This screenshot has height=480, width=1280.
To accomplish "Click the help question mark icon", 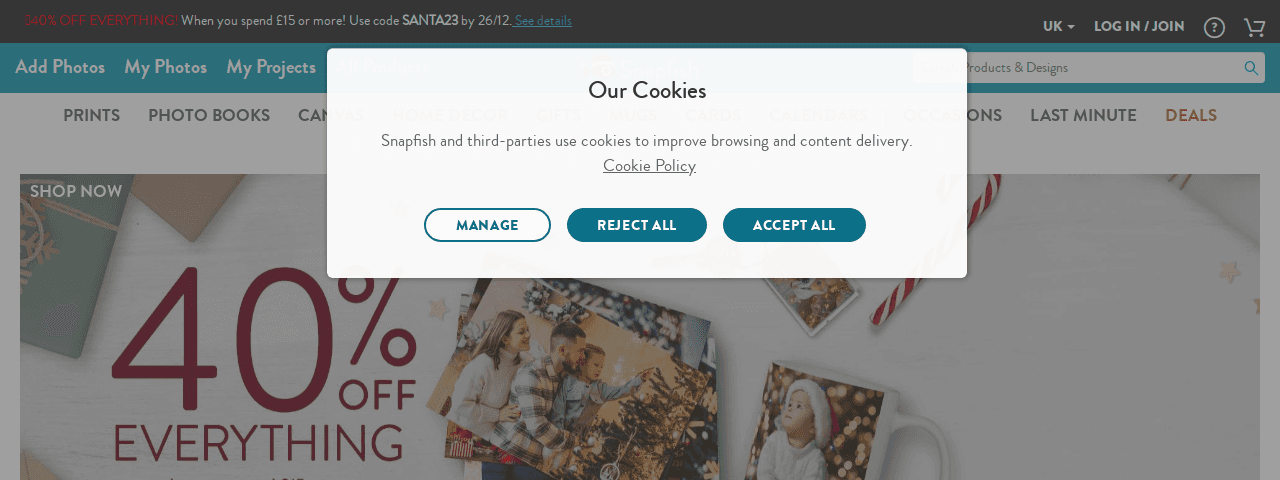I will [1214, 27].
